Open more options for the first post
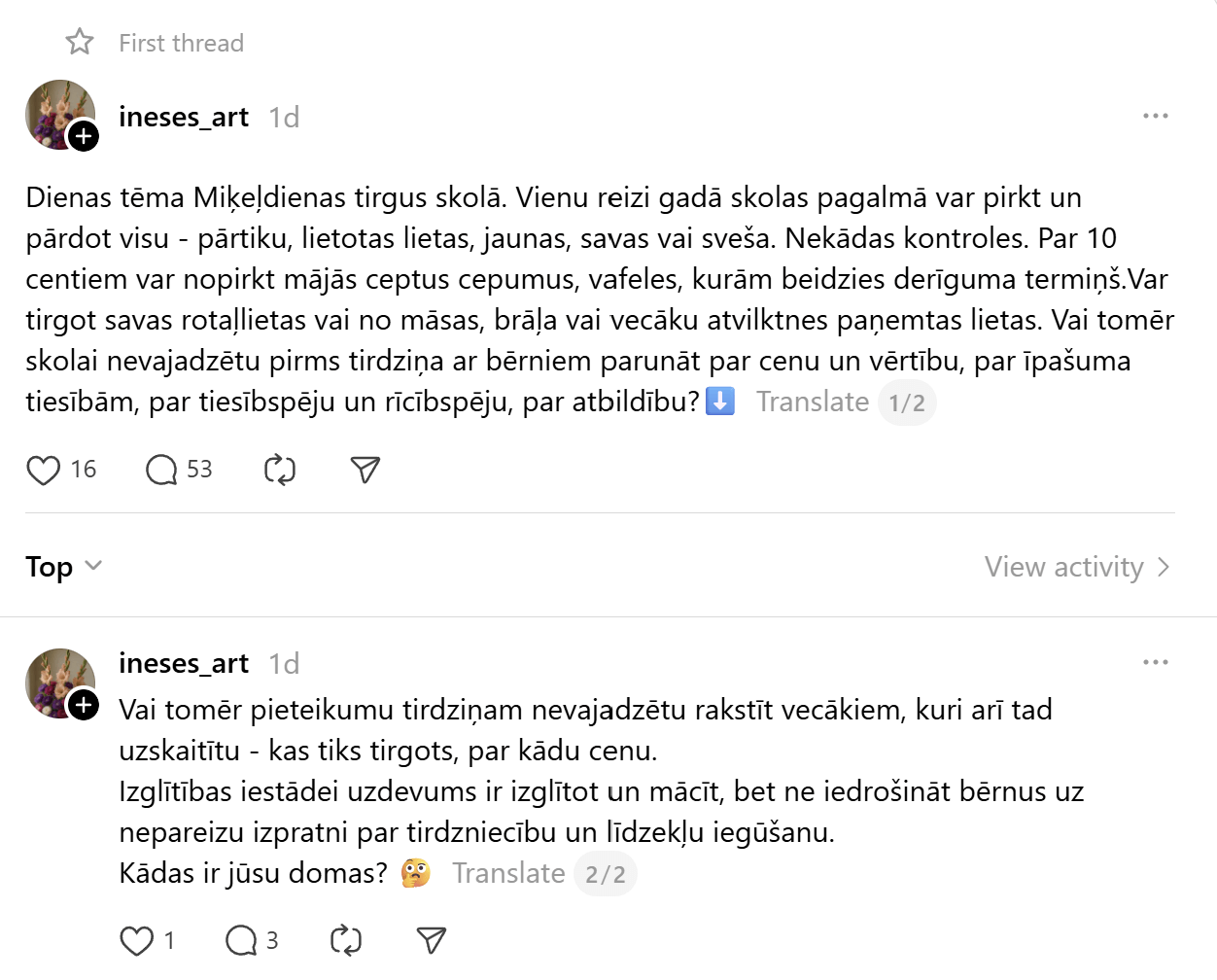This screenshot has width=1217, height=980. coord(1155,117)
